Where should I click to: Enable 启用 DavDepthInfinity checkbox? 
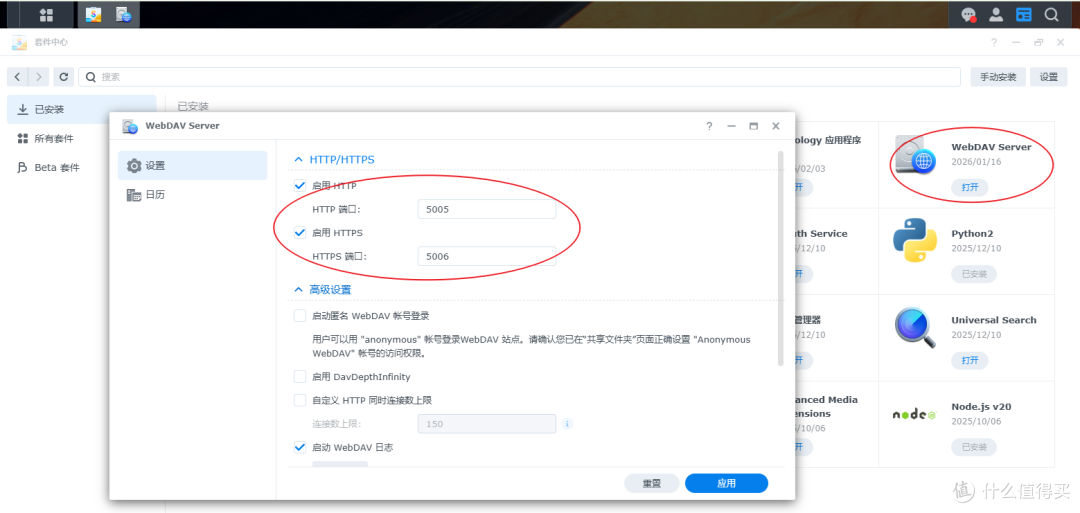[300, 377]
